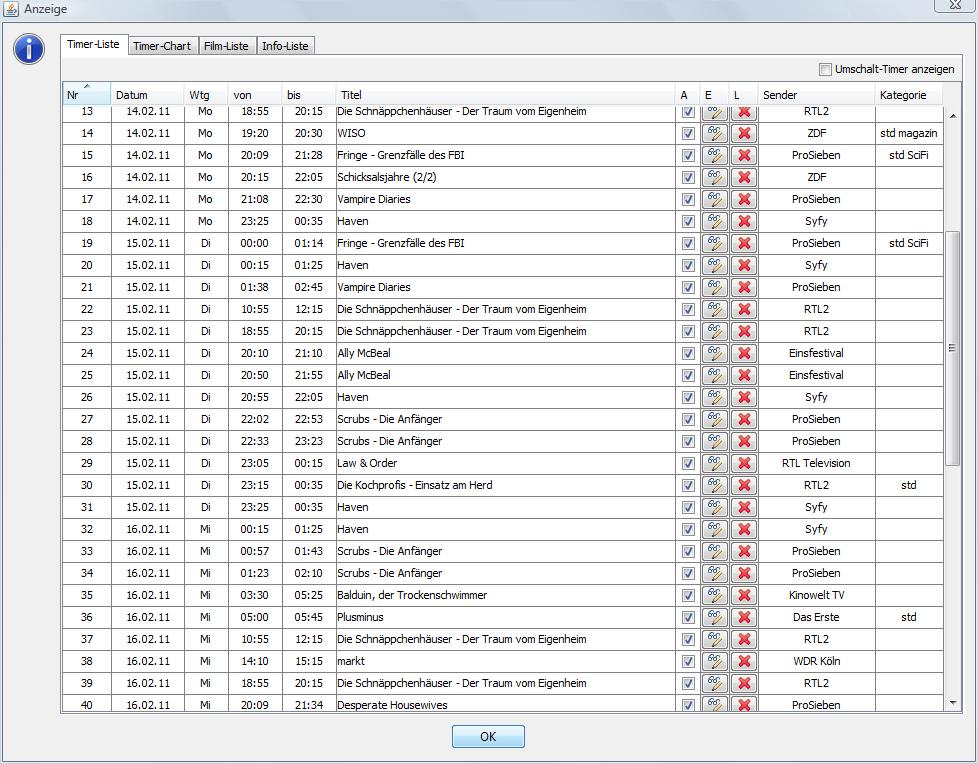Click the WDR Köln sender cell

(816, 661)
